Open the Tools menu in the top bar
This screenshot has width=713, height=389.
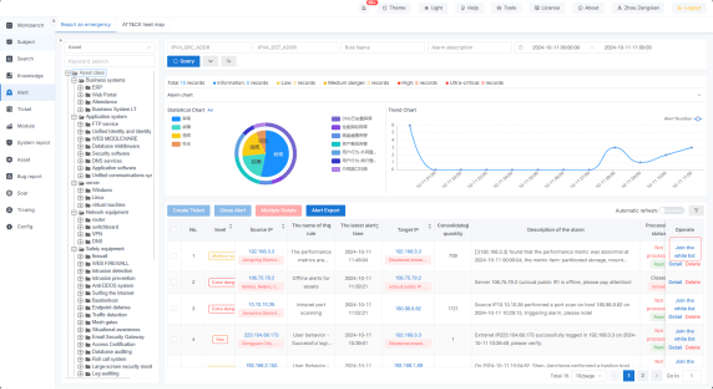507,8
